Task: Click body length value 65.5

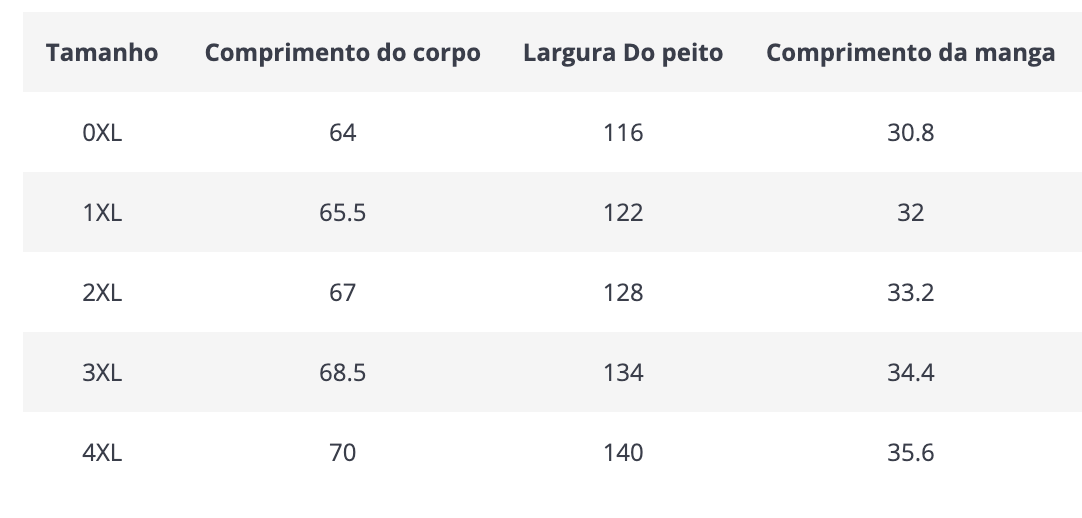Action: (x=342, y=212)
